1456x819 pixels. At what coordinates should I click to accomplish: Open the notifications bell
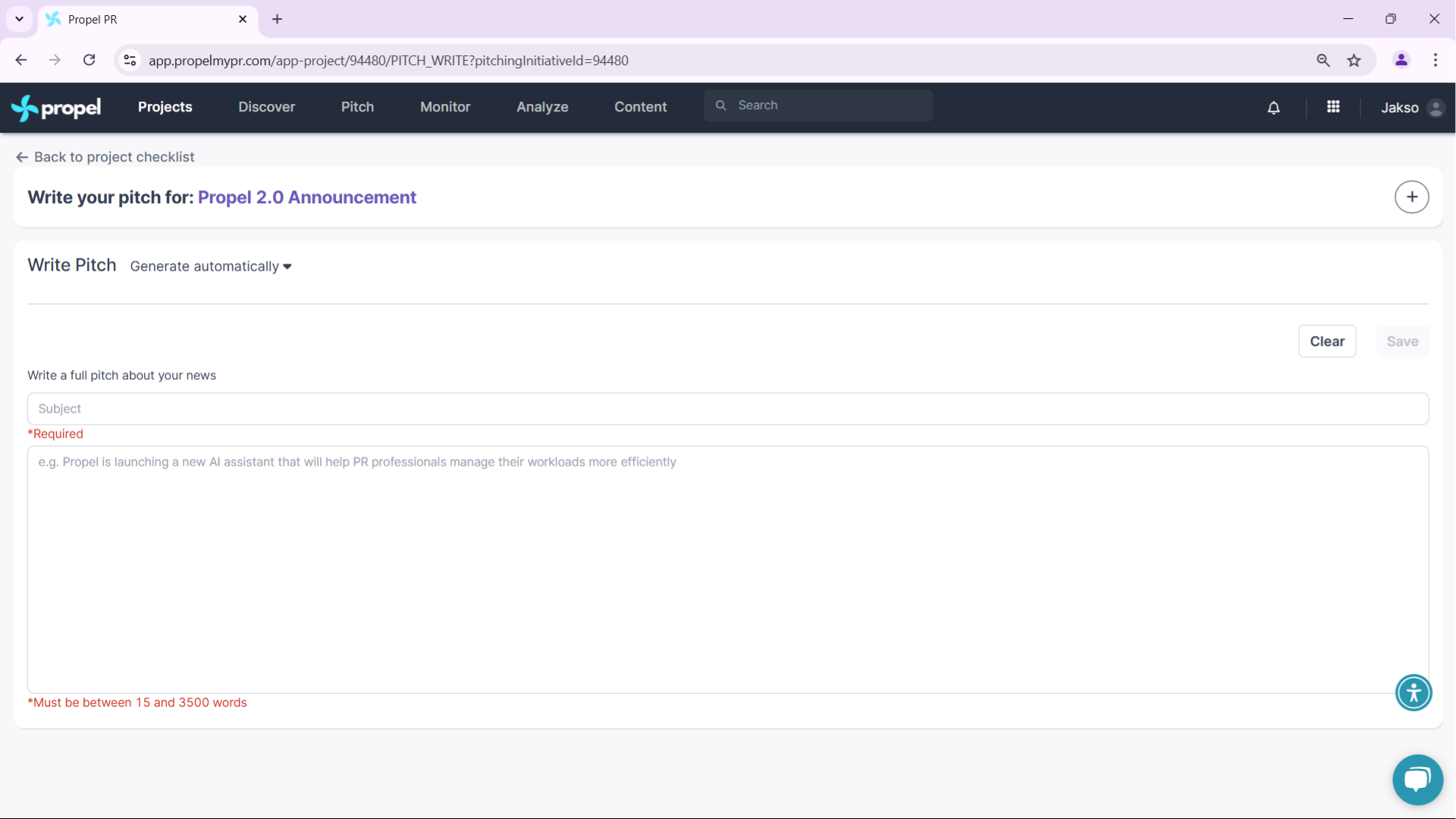(1274, 108)
